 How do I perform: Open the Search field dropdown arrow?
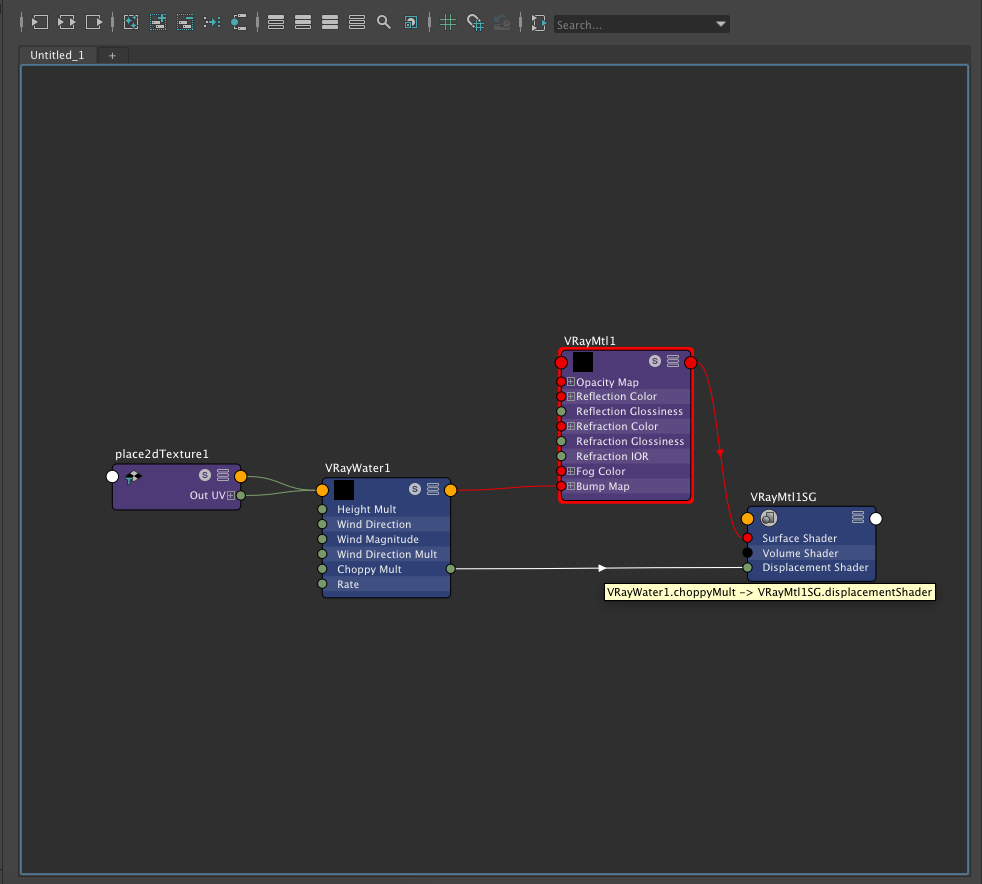tap(721, 24)
